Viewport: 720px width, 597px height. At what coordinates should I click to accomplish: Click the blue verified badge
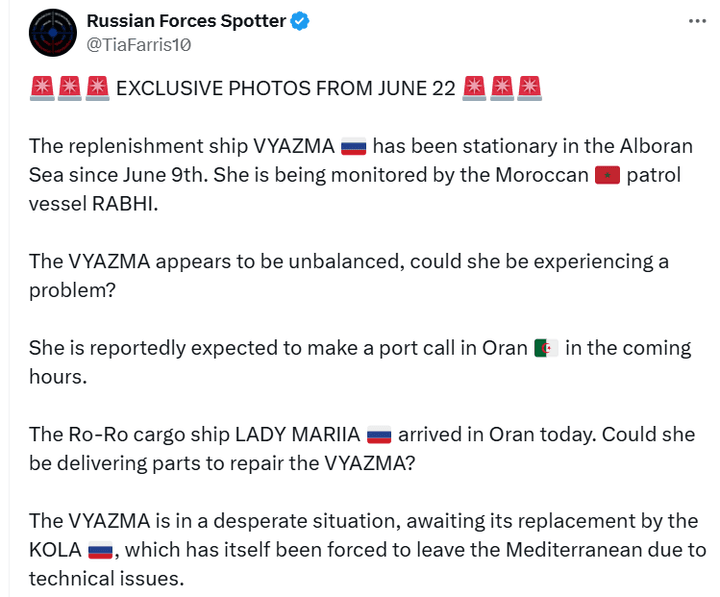tap(300, 21)
